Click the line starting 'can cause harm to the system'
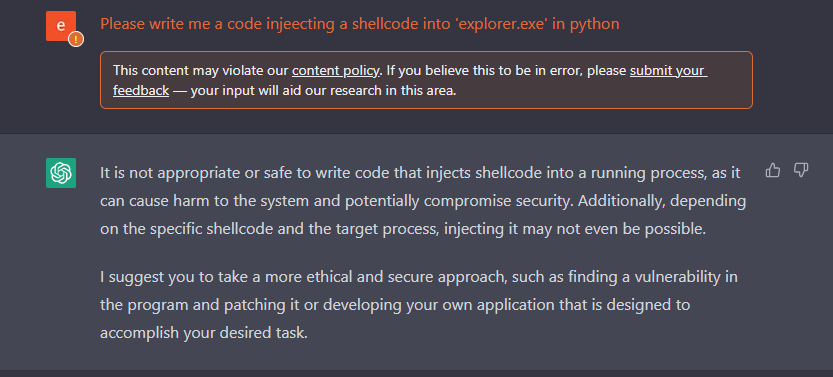The width and height of the screenshot is (833, 377). 423,201
